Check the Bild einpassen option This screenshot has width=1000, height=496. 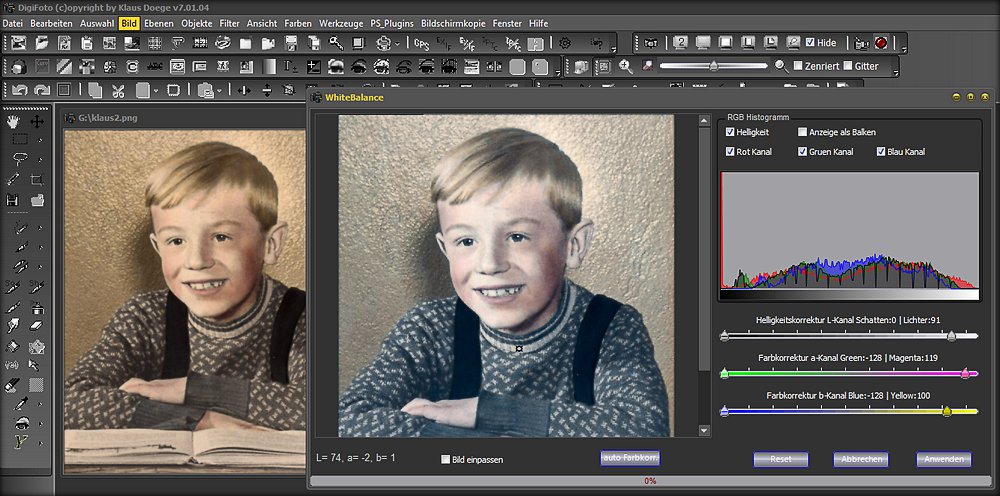pyautogui.click(x=446, y=459)
